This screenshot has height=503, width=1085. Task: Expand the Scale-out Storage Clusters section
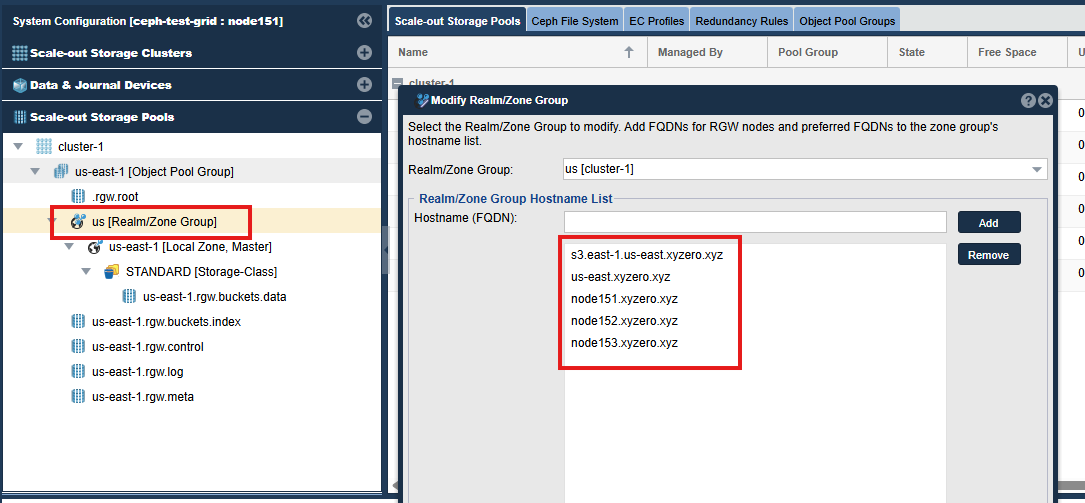click(x=365, y=53)
